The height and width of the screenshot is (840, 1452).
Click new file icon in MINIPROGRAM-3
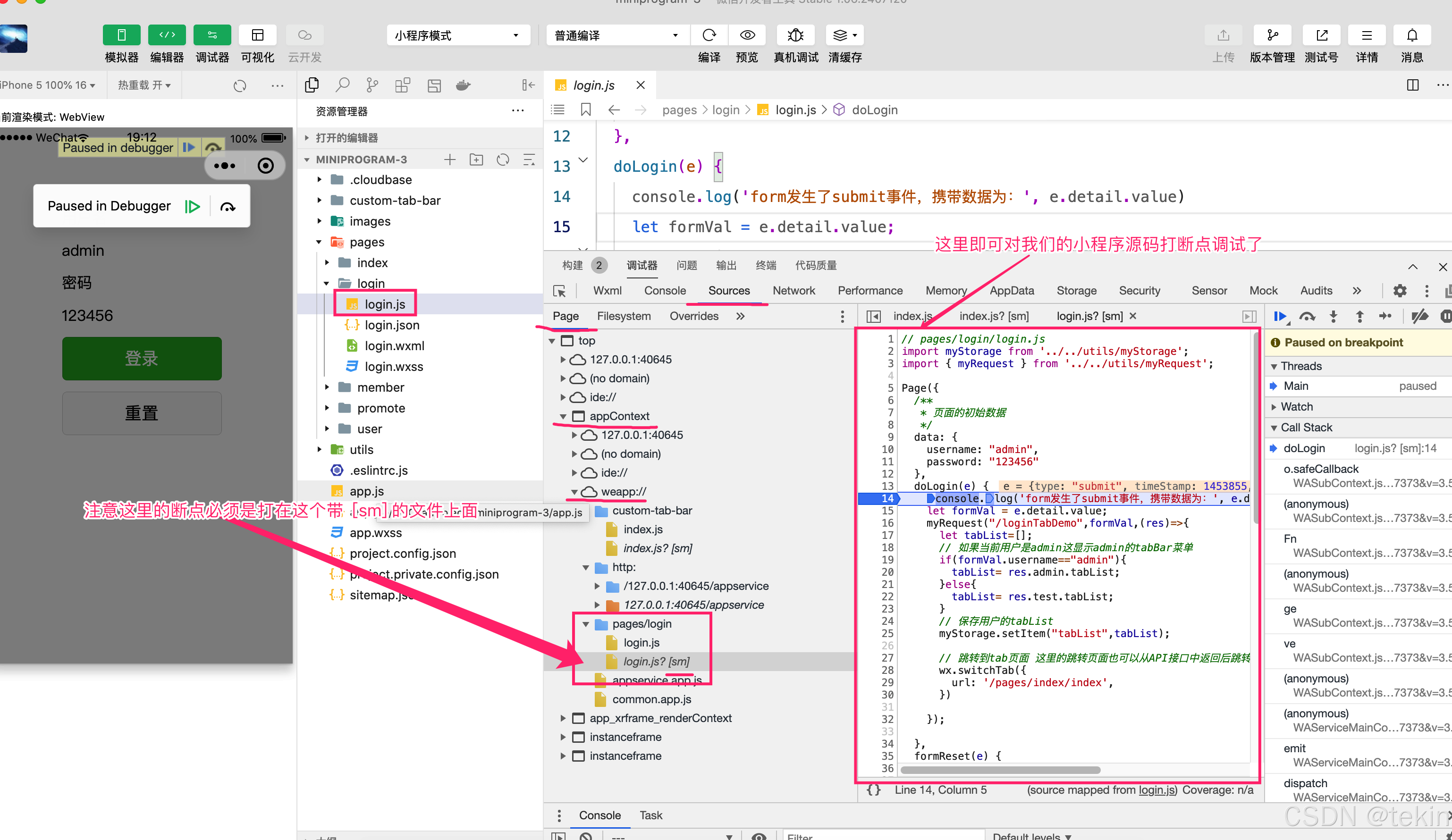point(450,160)
